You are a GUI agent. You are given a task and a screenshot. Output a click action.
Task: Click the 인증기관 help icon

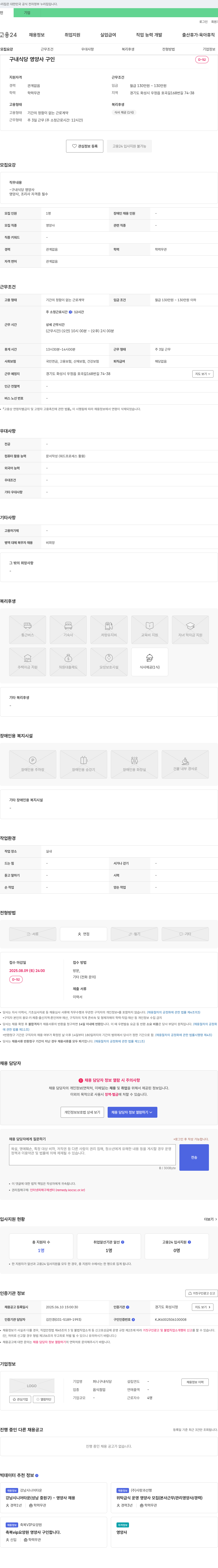point(128,1307)
